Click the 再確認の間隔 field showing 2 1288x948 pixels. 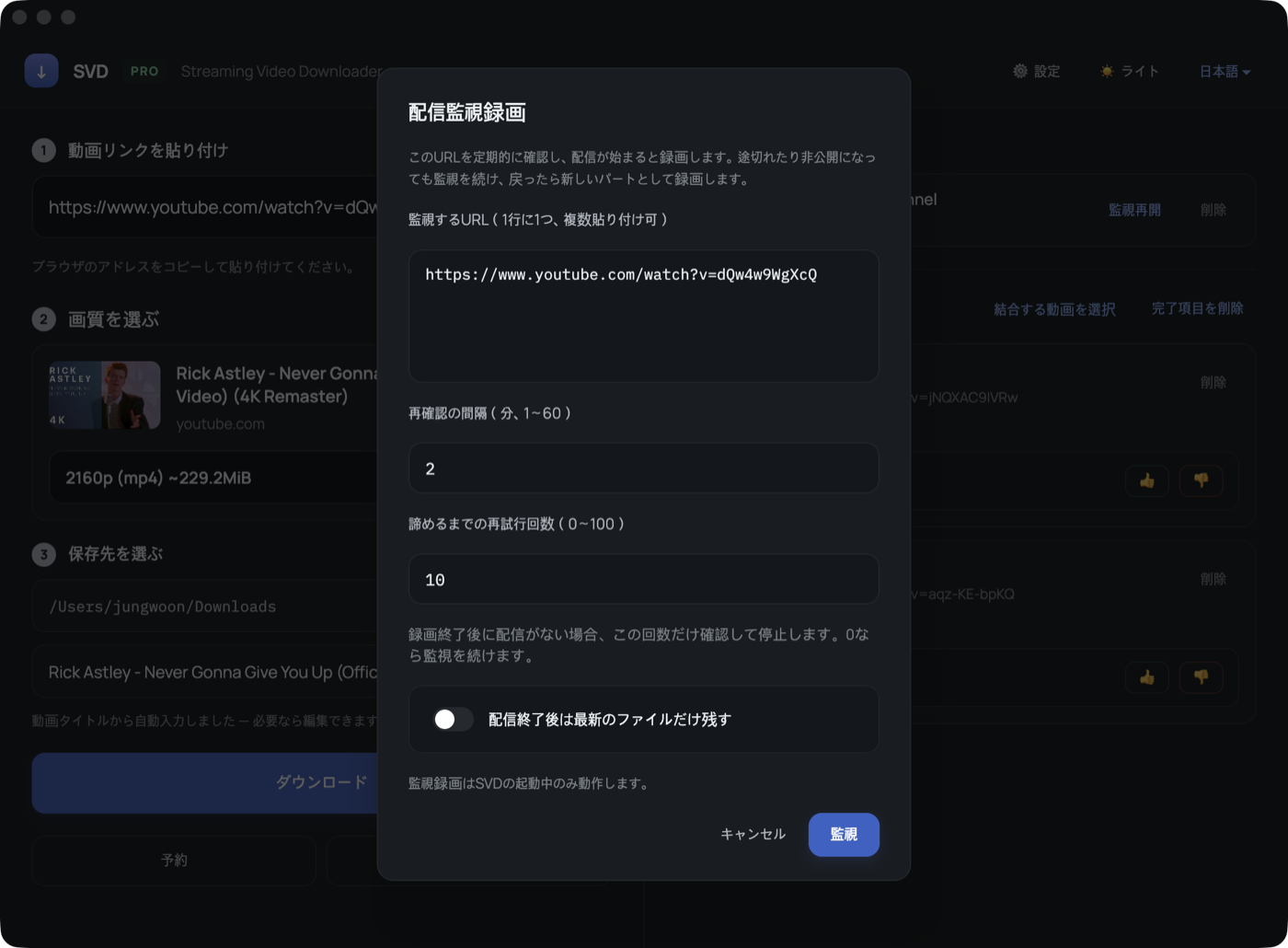point(643,468)
